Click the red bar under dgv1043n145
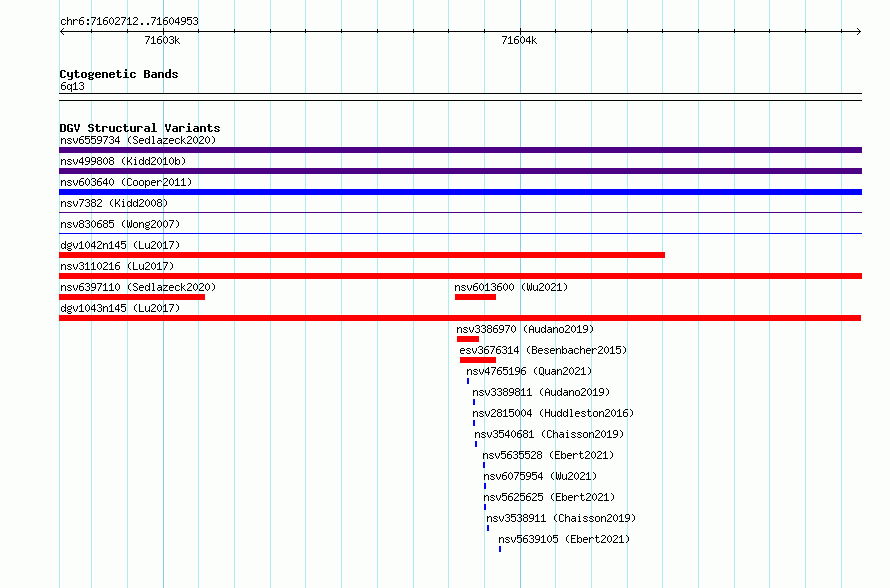 [460, 318]
